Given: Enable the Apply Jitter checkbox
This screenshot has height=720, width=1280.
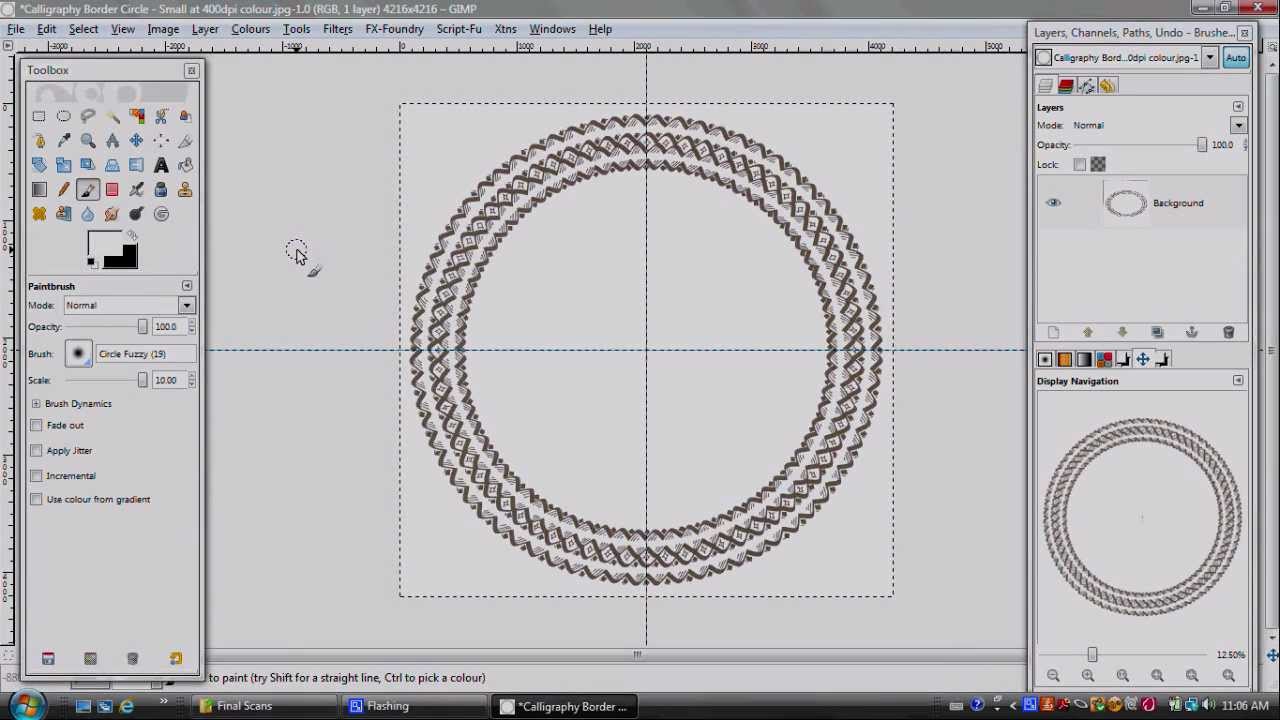Looking at the screenshot, I should click(37, 451).
